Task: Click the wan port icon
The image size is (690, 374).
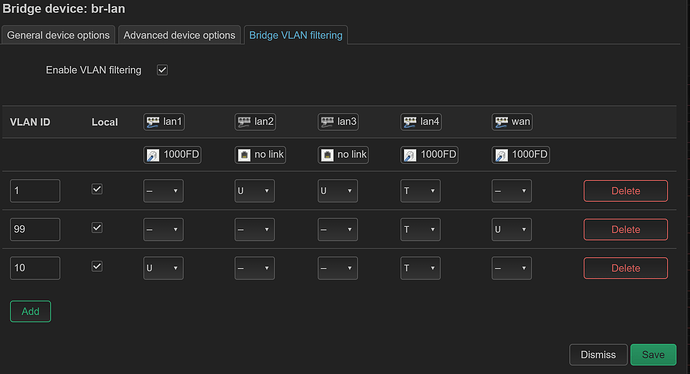Action: tap(501, 122)
